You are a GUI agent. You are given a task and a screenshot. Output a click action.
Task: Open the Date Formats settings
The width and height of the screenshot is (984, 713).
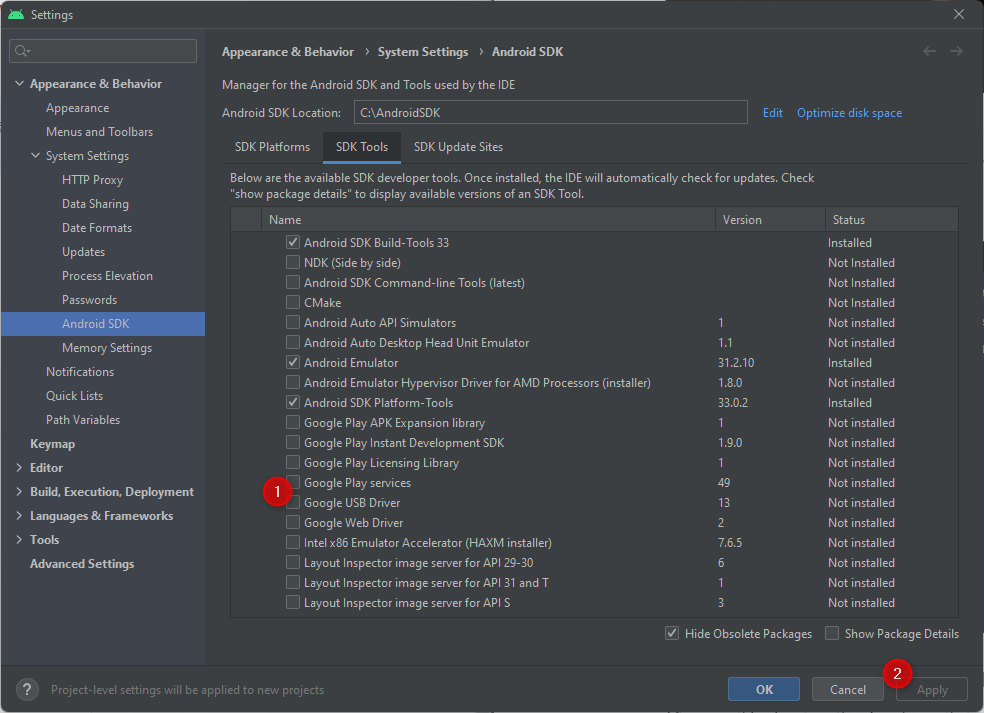[97, 228]
